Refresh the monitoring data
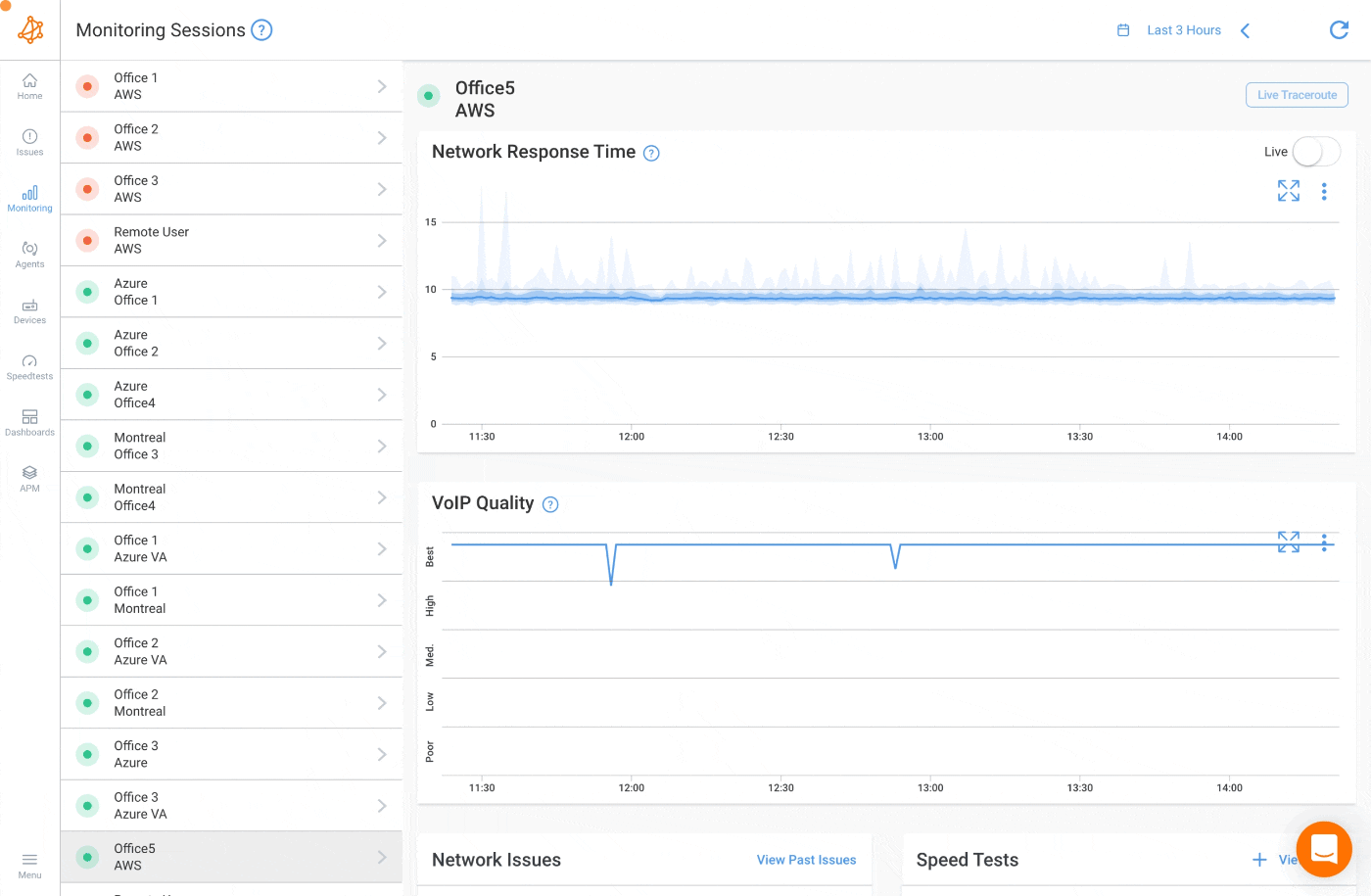1371x896 pixels. [1339, 29]
